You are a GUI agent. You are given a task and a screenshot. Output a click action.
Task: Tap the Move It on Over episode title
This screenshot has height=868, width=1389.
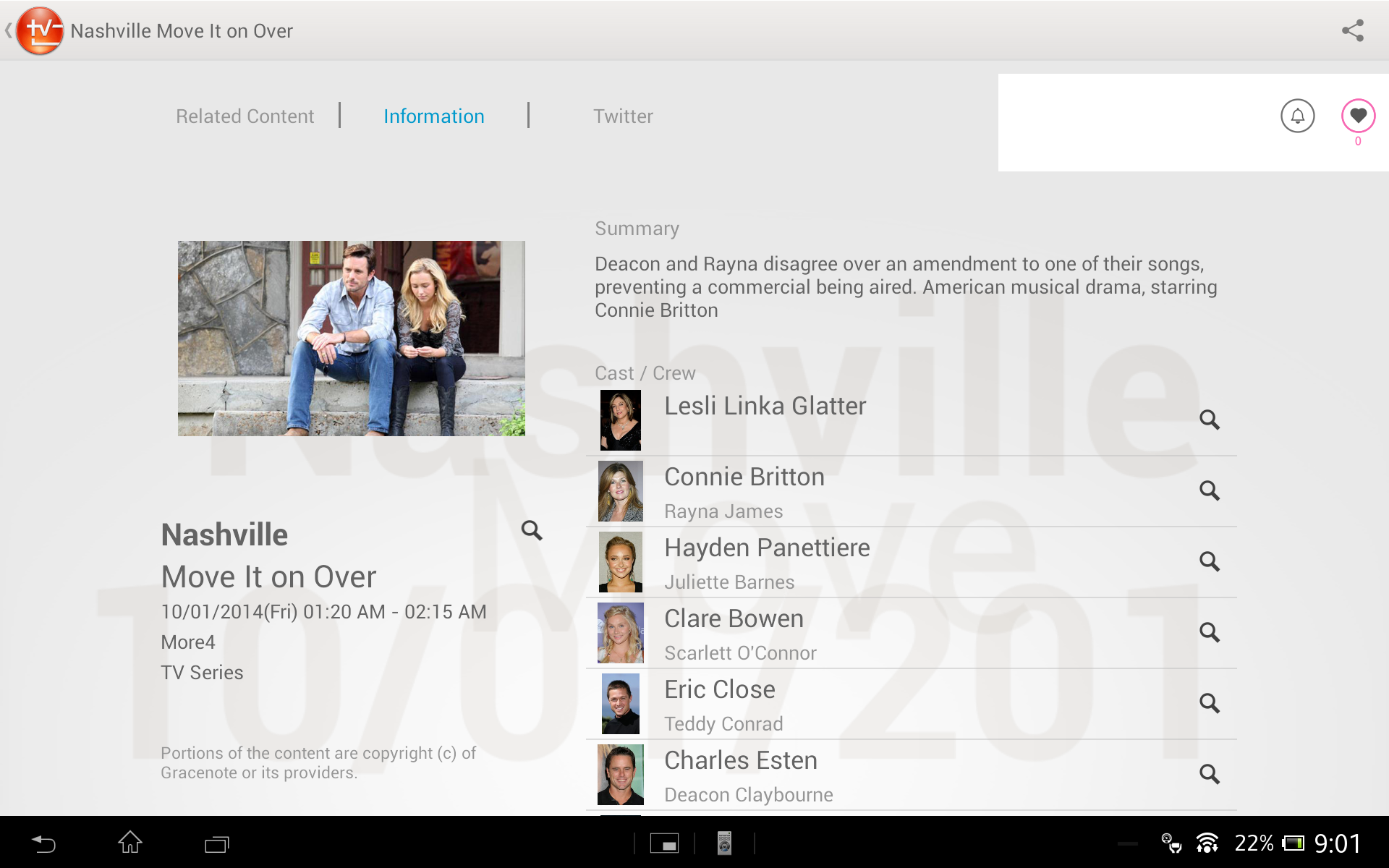pyautogui.click(x=268, y=576)
